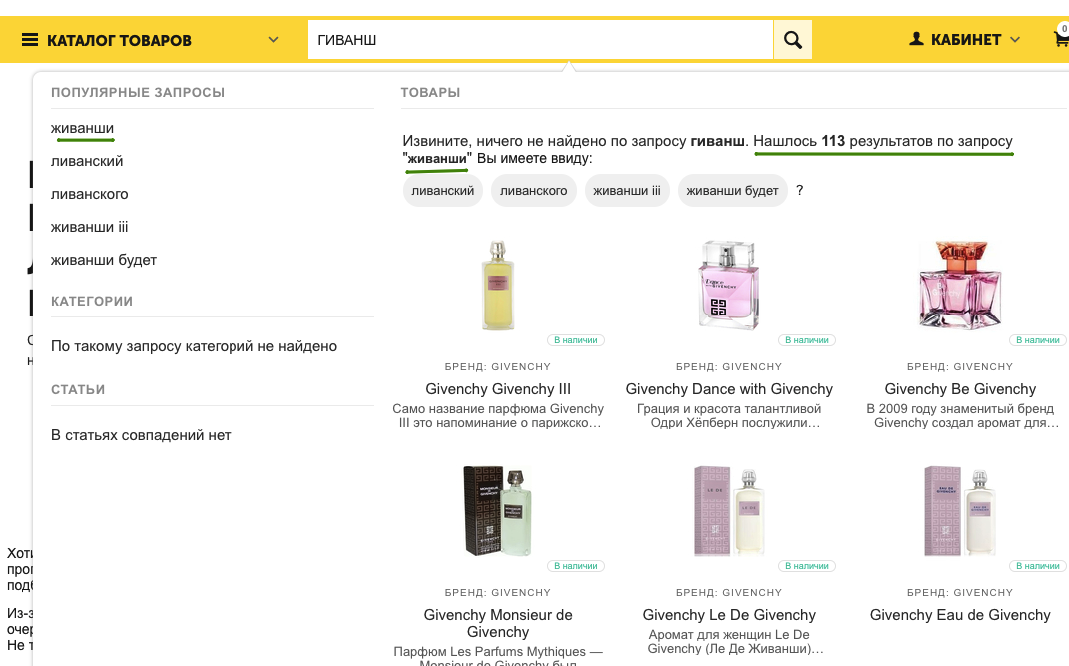Click the В статьях совпадений нет message
This screenshot has height=666, width=1069.
click(141, 435)
